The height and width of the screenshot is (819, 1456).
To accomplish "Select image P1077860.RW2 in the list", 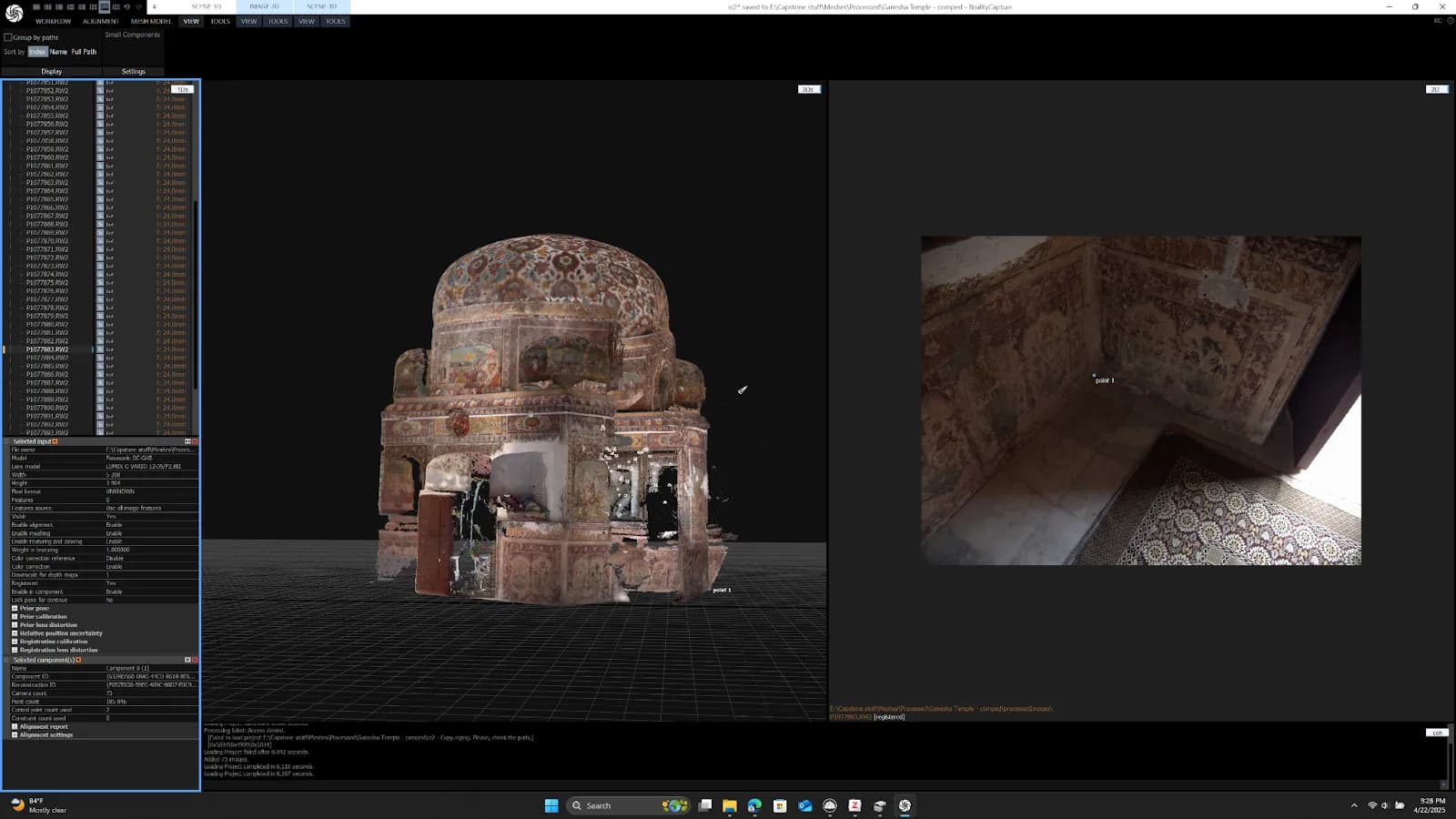I will pyautogui.click(x=47, y=157).
